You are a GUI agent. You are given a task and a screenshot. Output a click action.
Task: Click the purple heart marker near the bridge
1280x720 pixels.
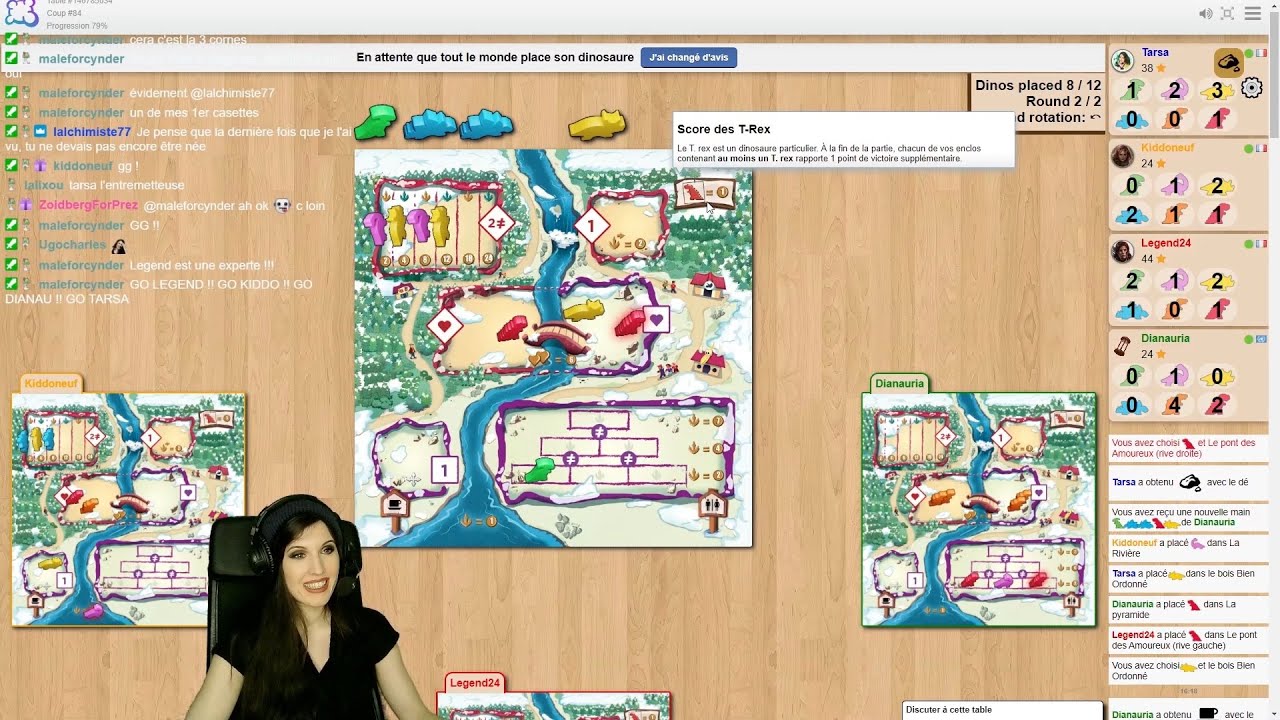(x=656, y=320)
